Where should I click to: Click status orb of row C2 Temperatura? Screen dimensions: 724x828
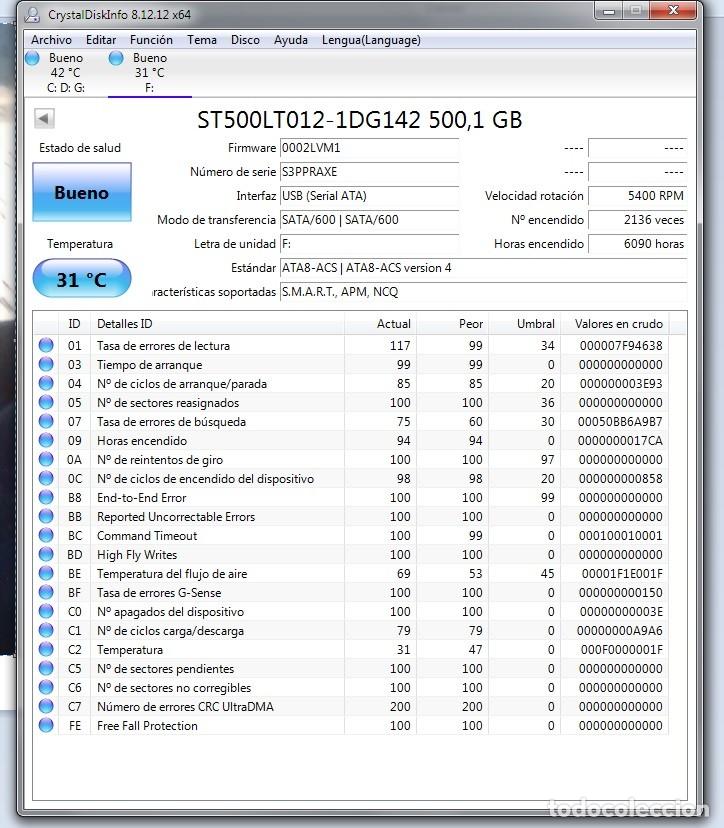click(46, 650)
